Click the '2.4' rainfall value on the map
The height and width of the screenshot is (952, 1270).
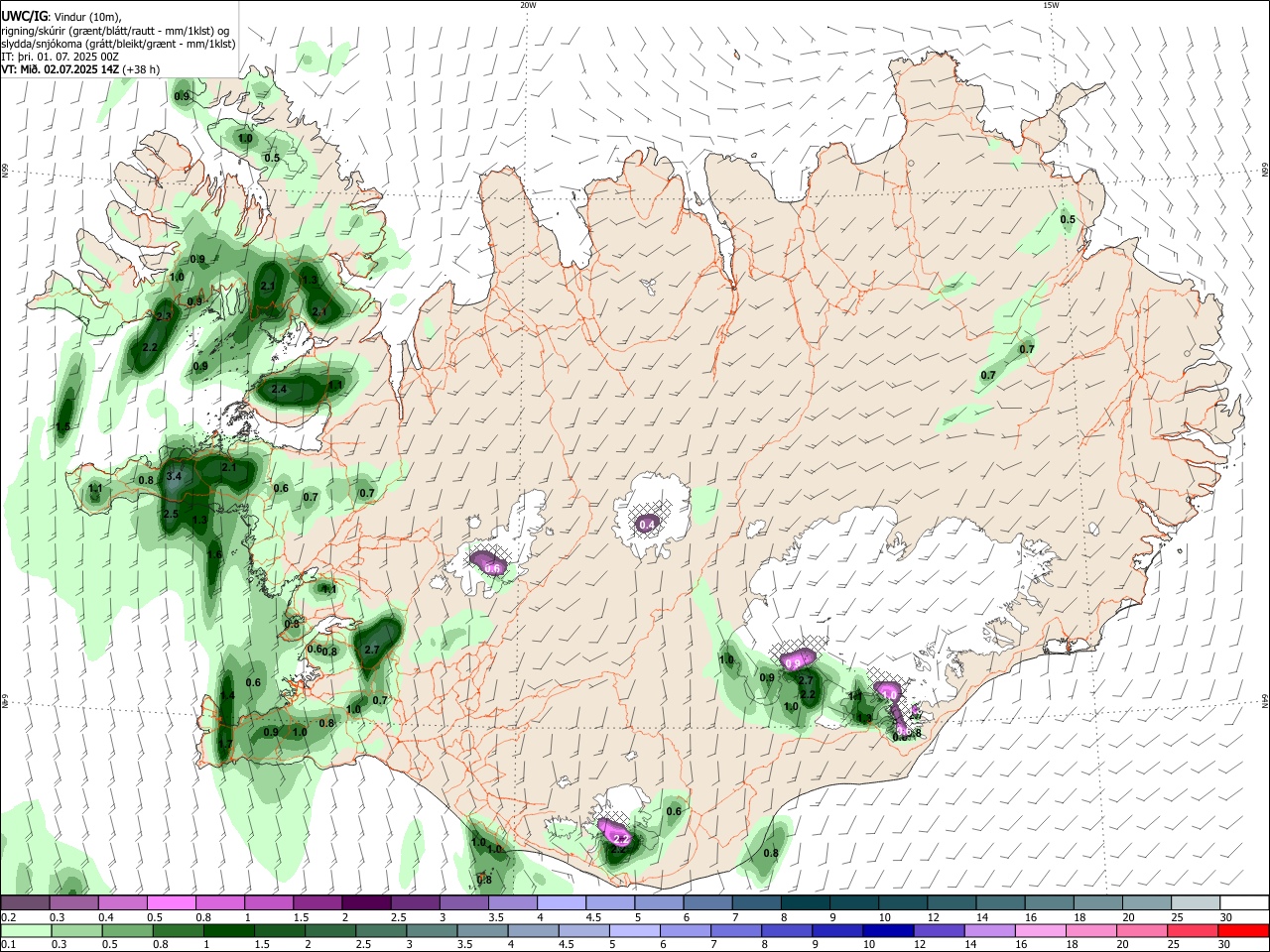pos(279,390)
